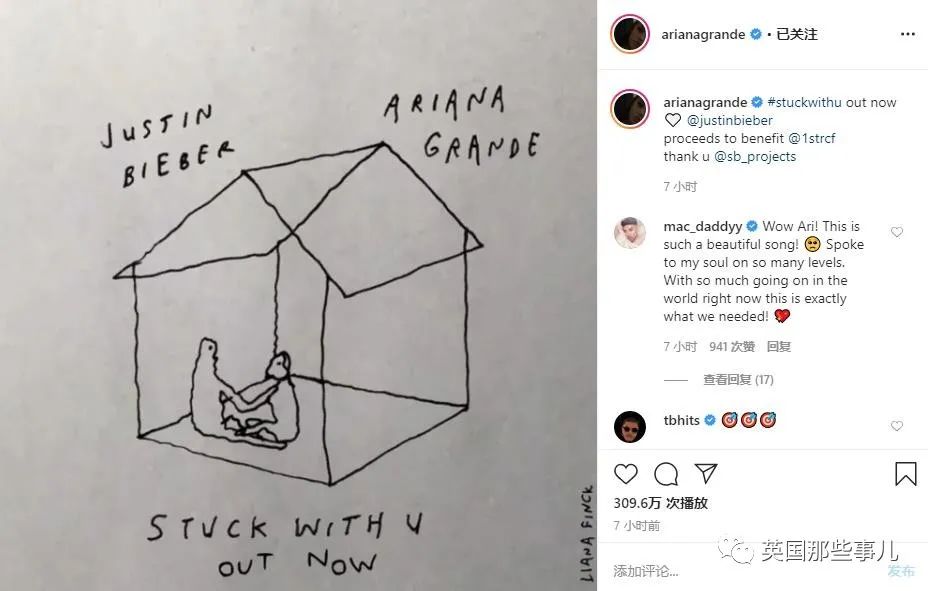Image resolution: width=928 pixels, height=591 pixels.
Task: Open the comment bubble icon
Action: [x=666, y=474]
